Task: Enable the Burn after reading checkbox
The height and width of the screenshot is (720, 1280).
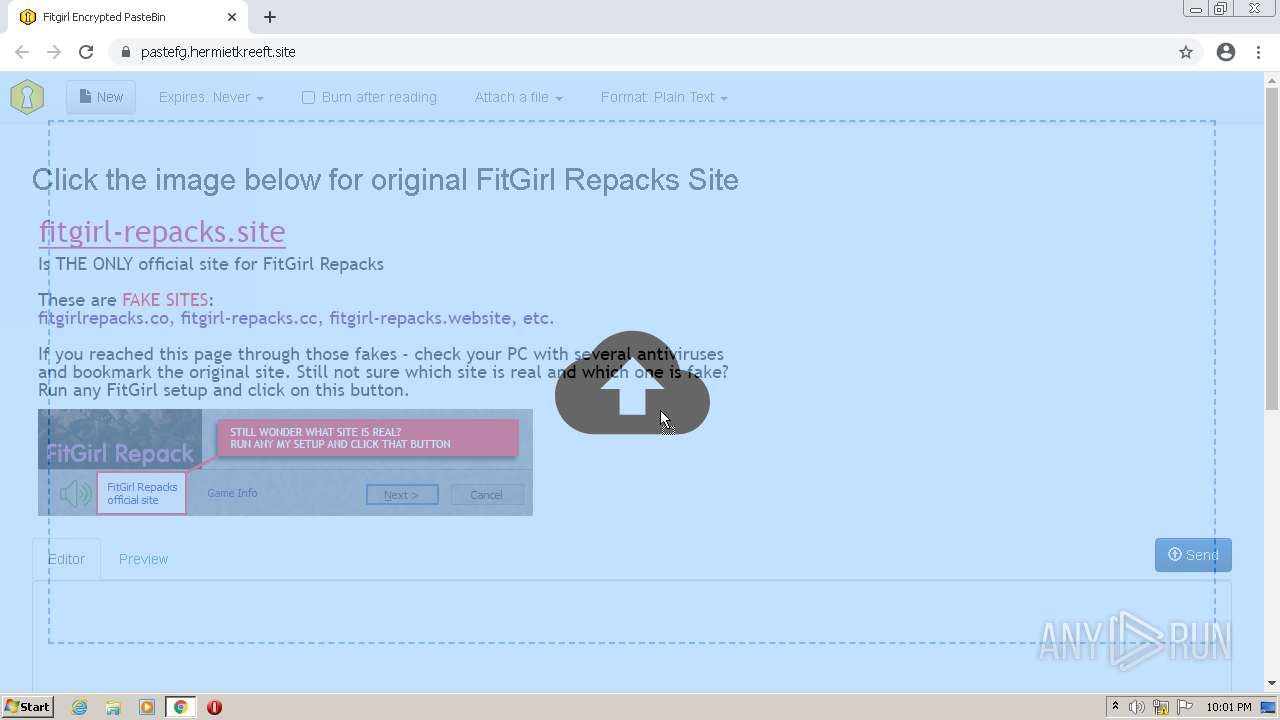Action: [308, 97]
